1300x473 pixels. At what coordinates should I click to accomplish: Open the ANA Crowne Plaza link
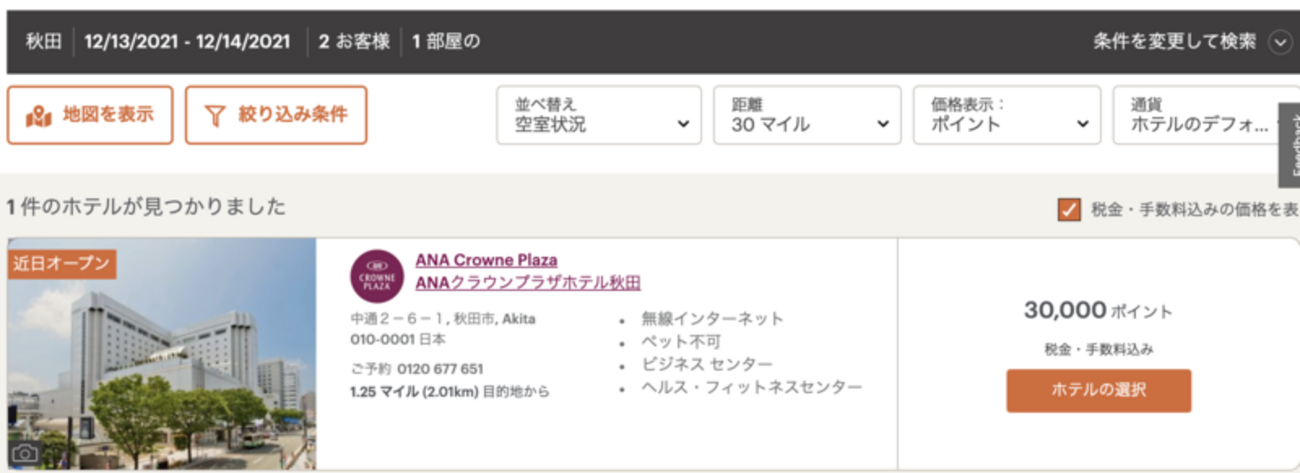[x=486, y=260]
